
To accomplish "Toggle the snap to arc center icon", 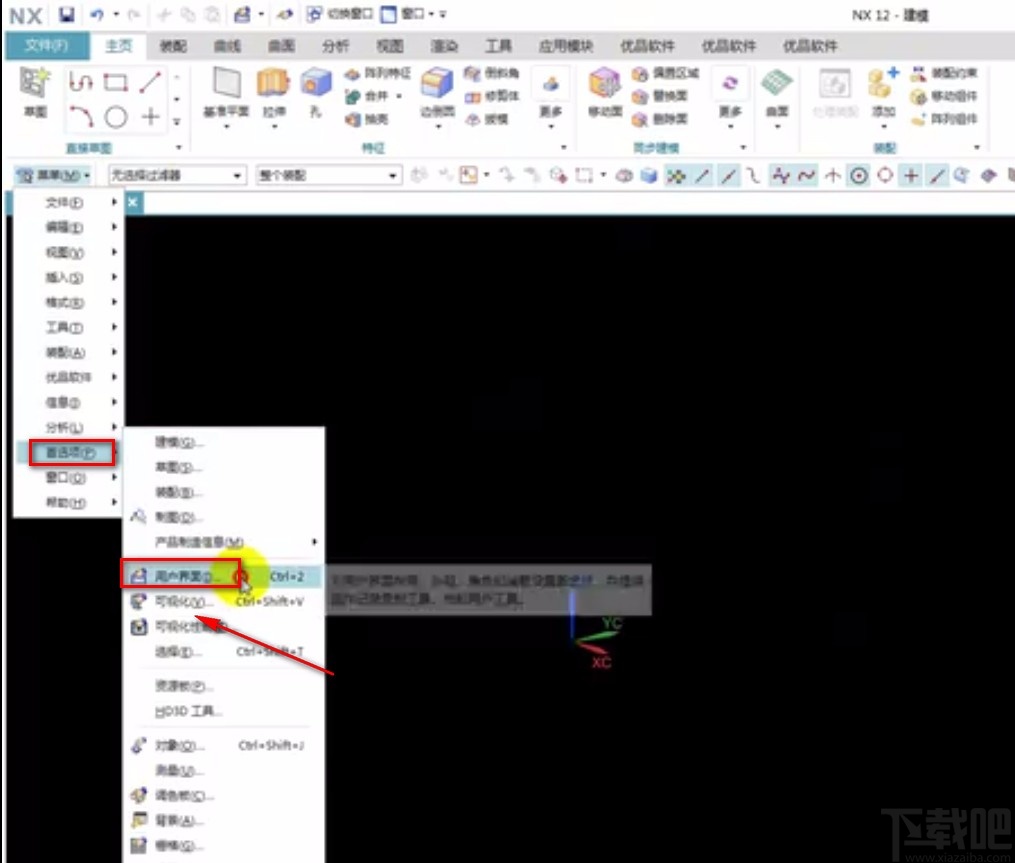I will [859, 175].
